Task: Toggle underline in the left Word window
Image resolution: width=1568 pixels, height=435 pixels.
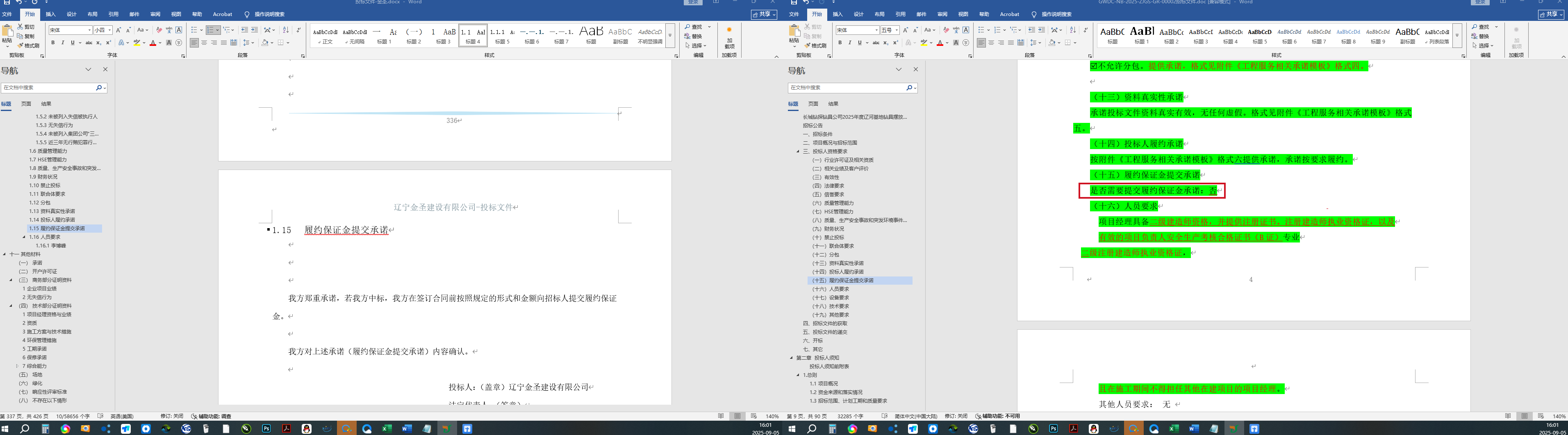Action: (x=73, y=43)
